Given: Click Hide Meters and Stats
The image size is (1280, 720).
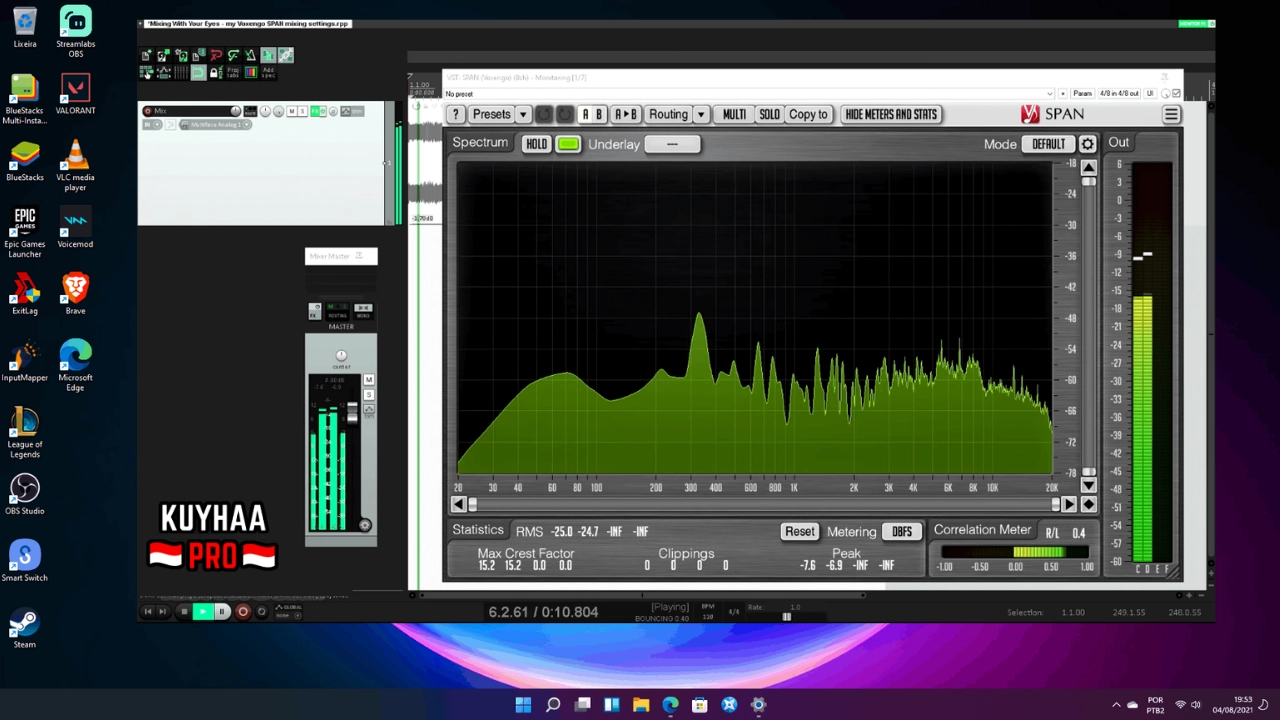Looking at the screenshot, I should click(891, 114).
